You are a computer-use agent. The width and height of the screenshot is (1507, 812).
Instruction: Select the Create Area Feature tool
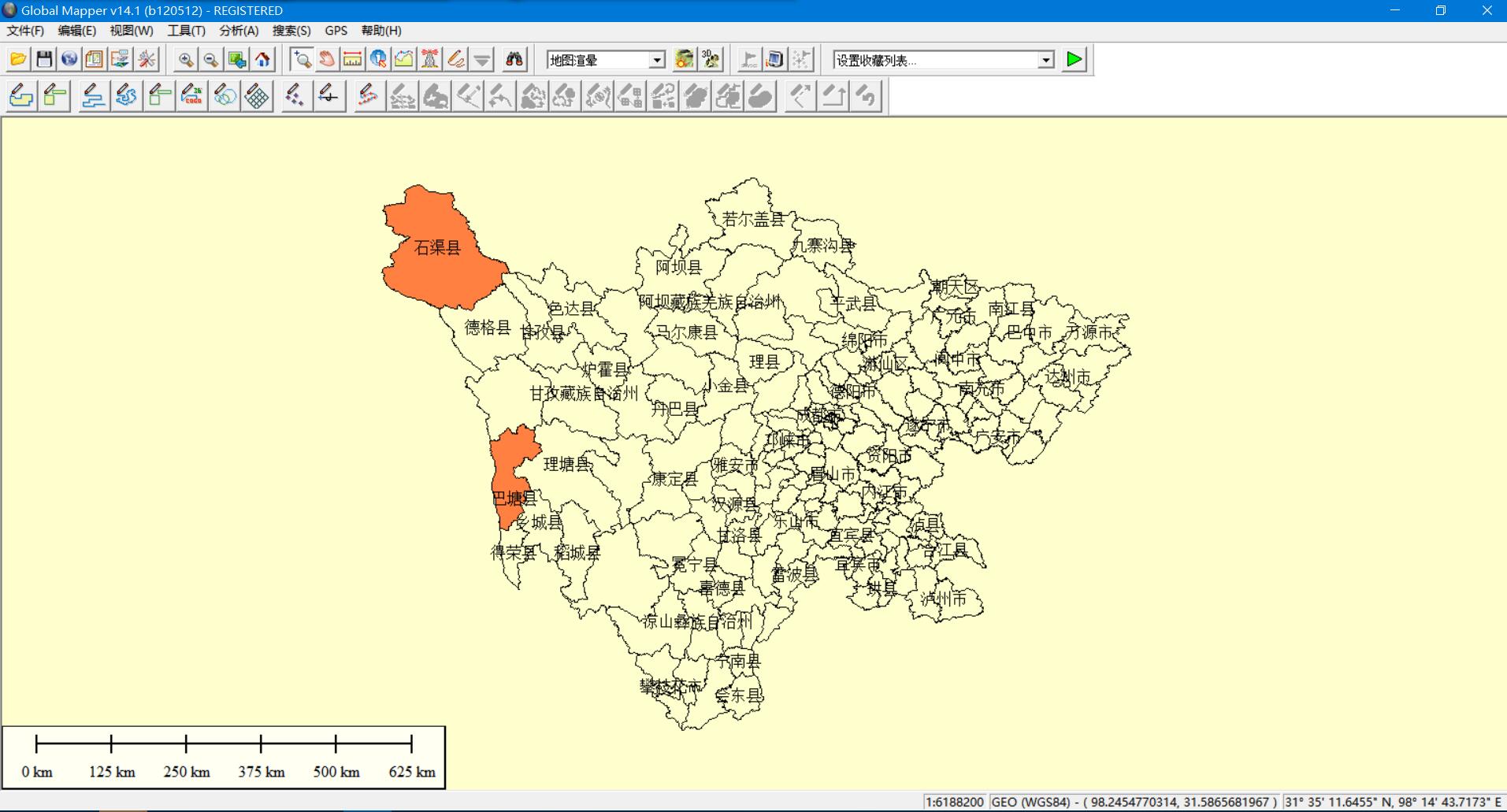coord(22,96)
